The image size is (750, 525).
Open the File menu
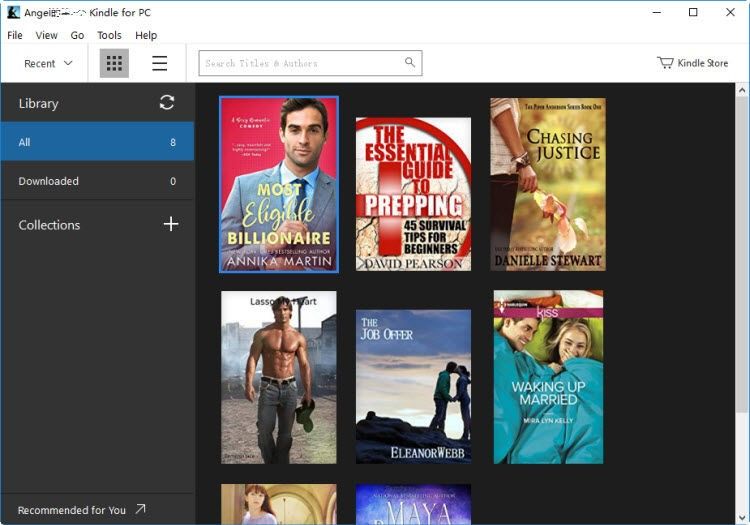tap(15, 35)
